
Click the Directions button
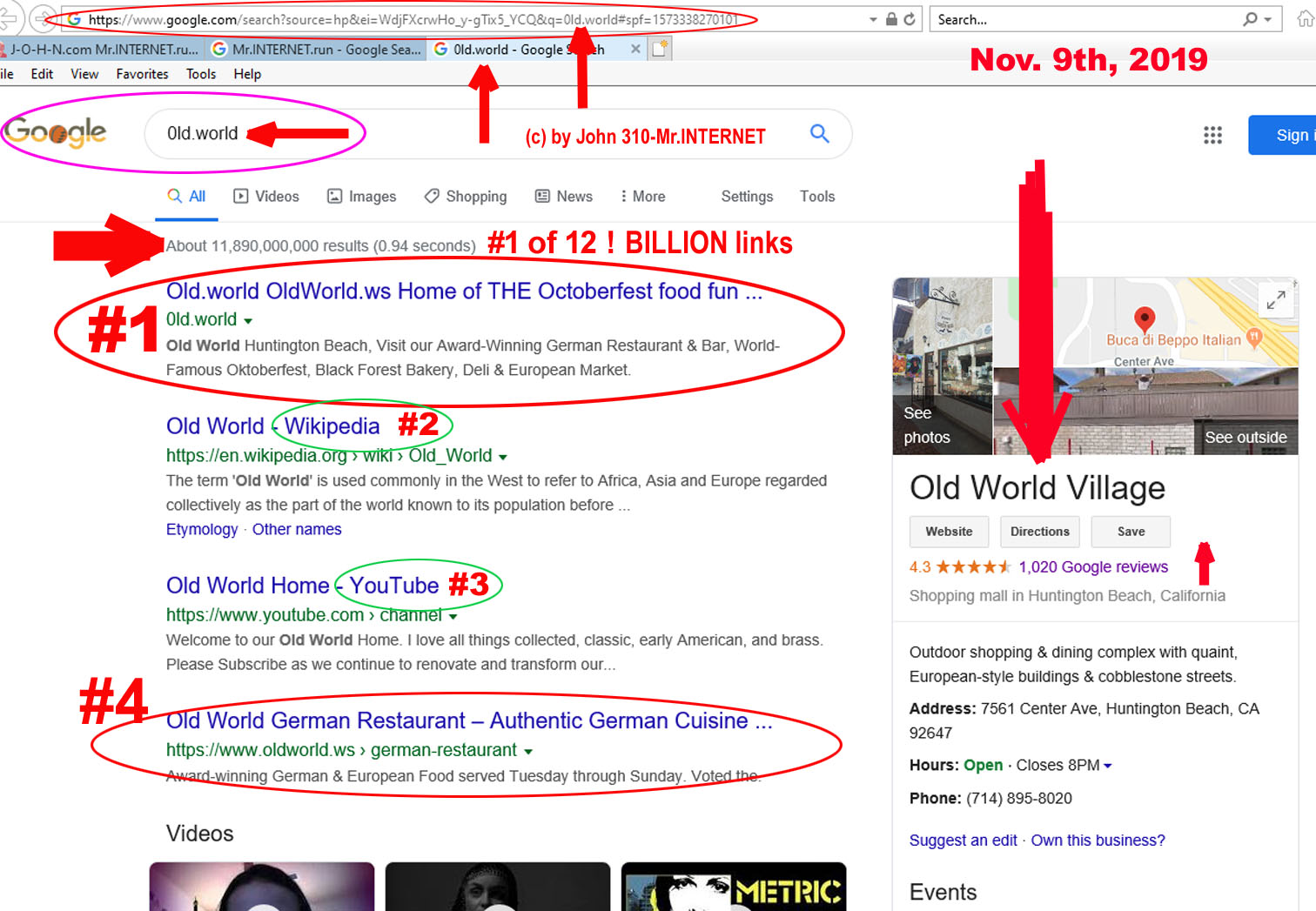click(1039, 532)
